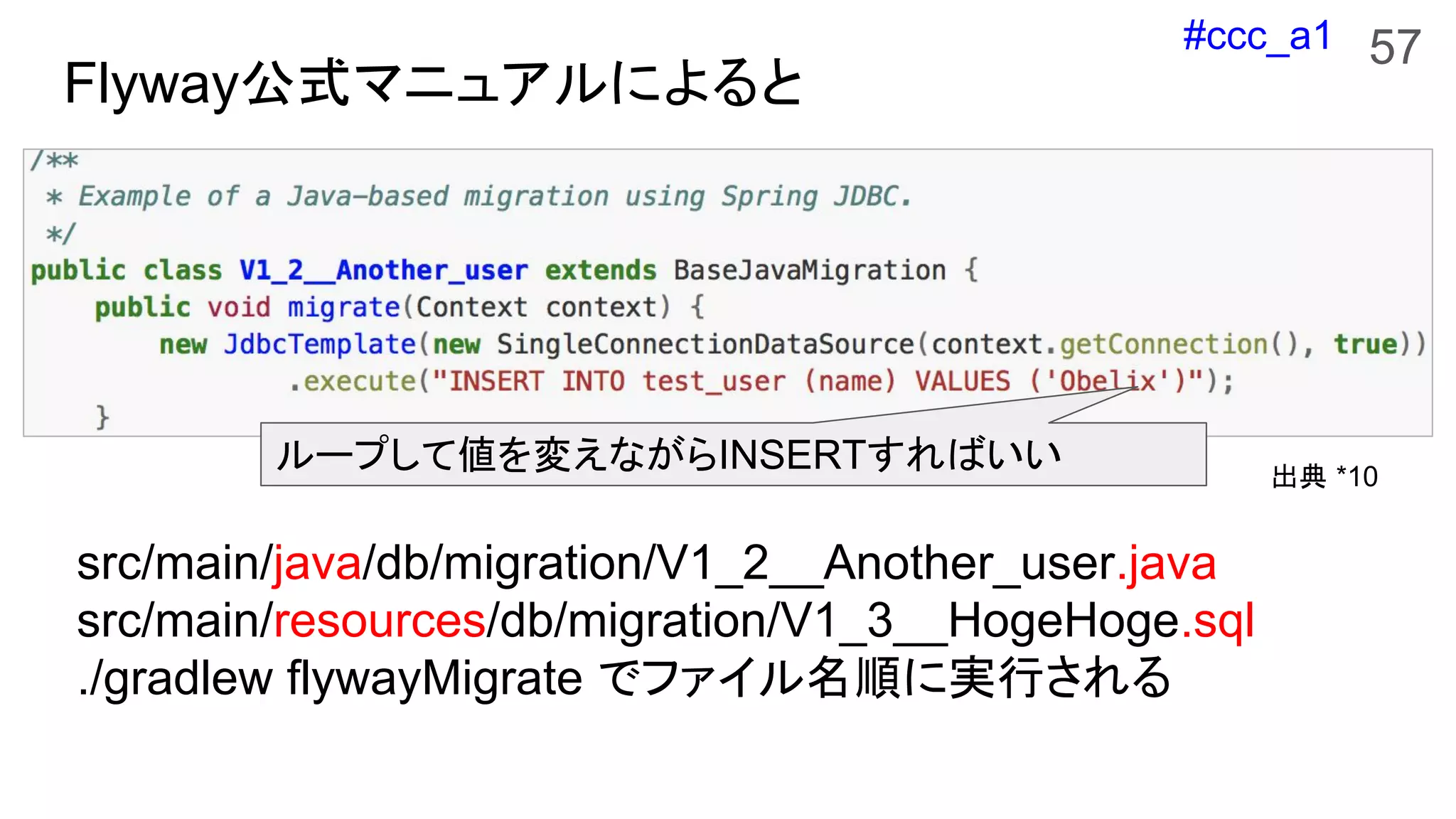
Task: Click 'getConnection()' in the code
Action: (1179, 344)
